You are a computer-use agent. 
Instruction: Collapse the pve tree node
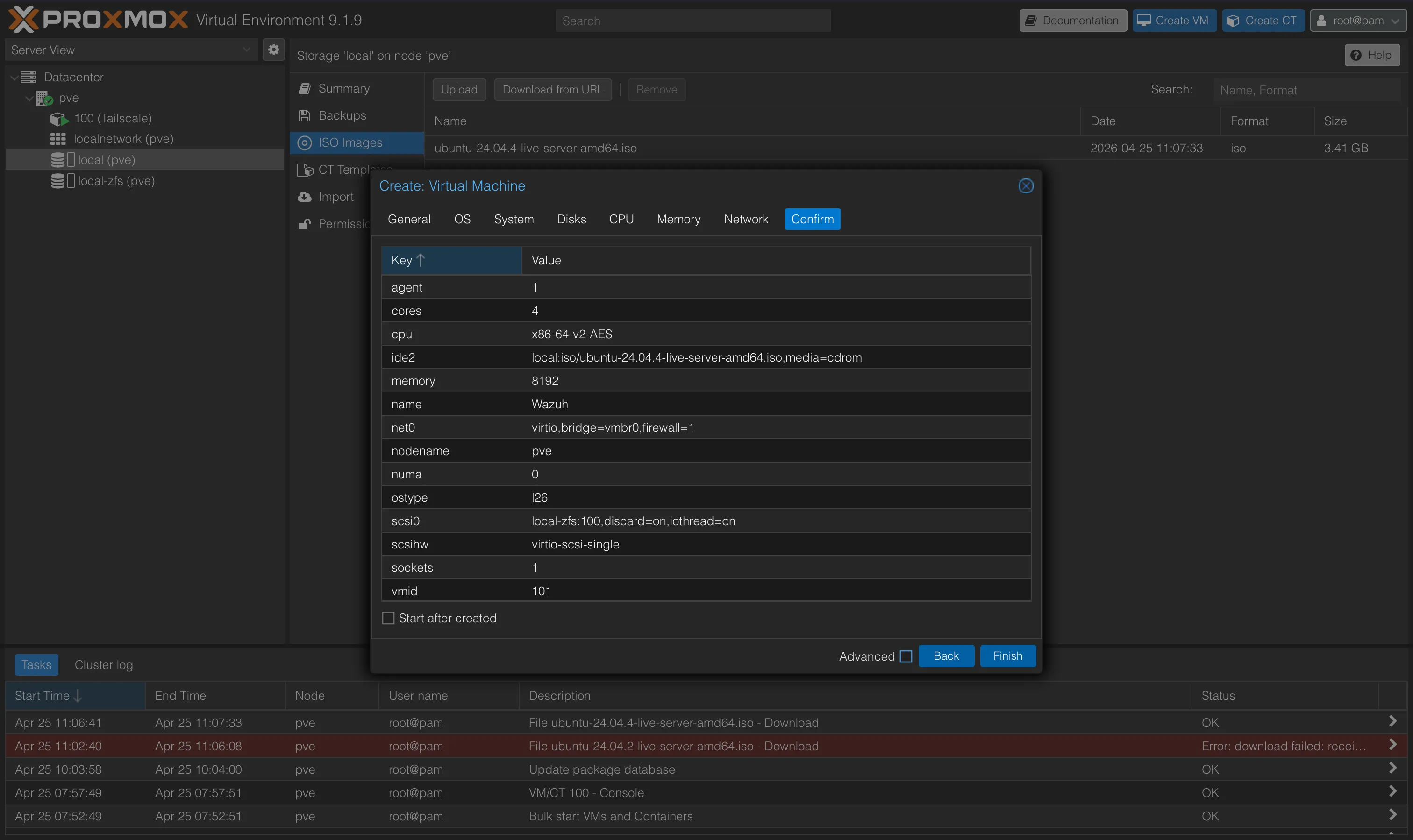(x=29, y=99)
